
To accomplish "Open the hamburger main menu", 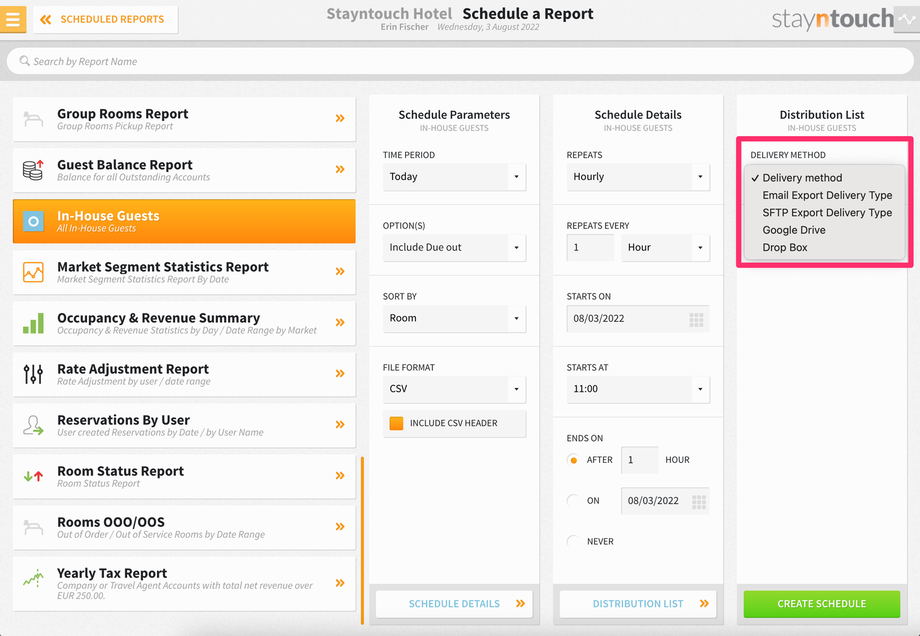I will (x=13, y=19).
